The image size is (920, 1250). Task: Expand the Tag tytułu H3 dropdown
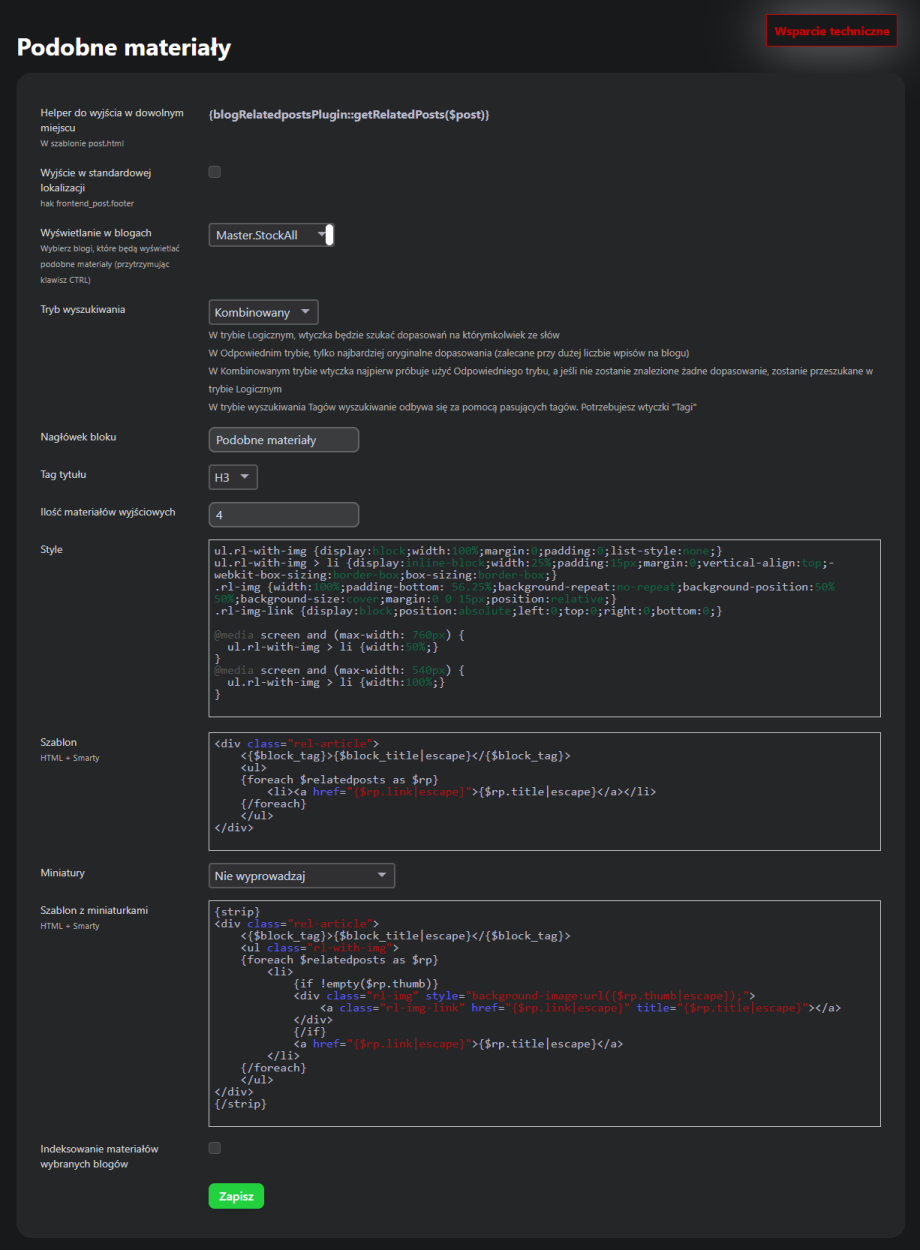click(x=234, y=477)
